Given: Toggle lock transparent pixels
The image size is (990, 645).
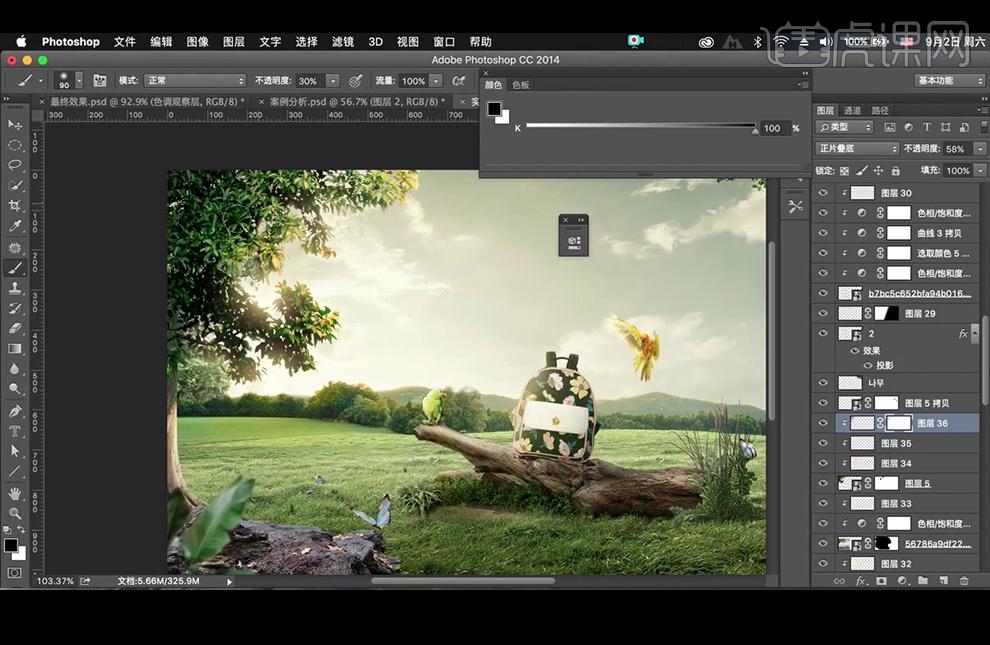Looking at the screenshot, I should (844, 170).
